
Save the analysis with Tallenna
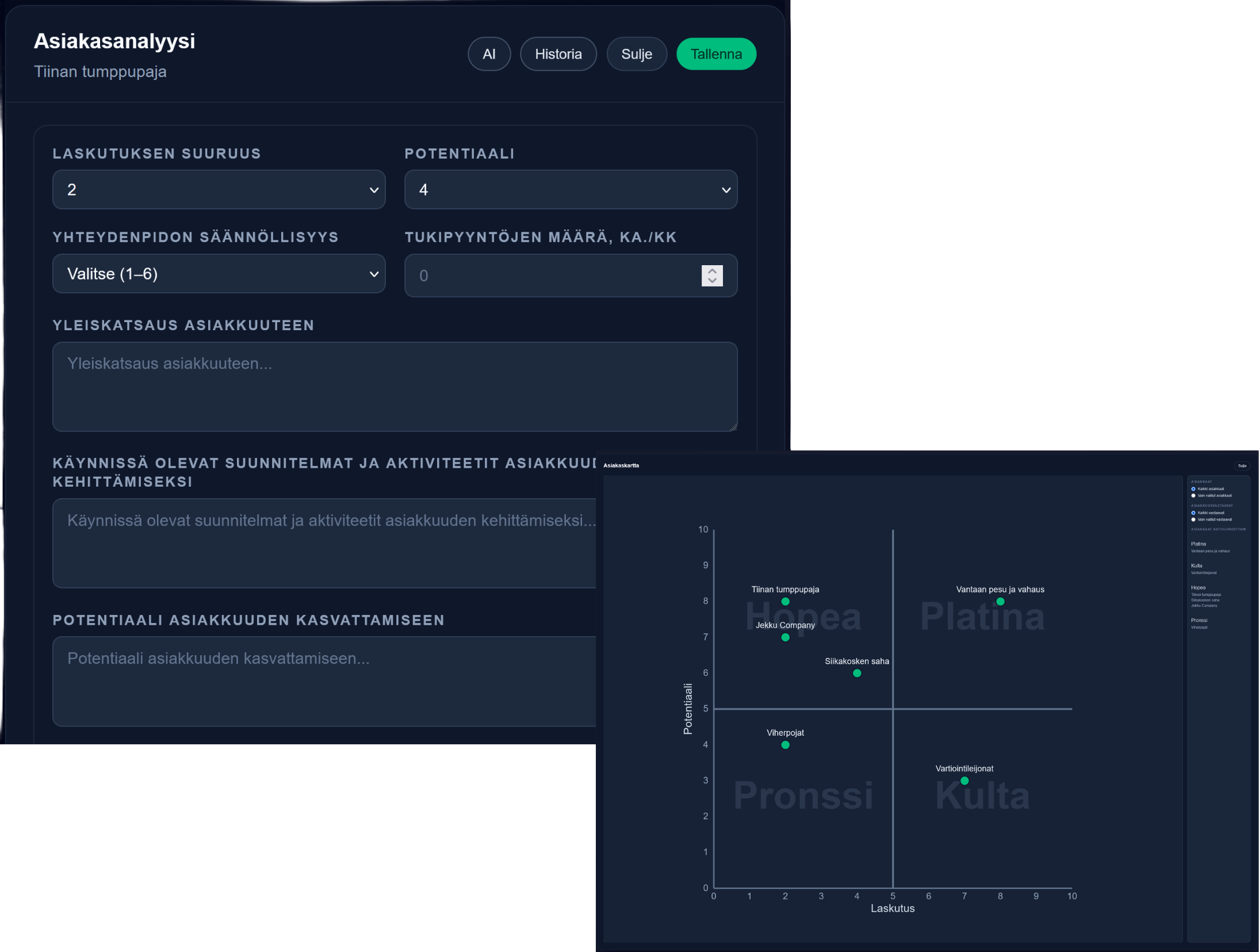716,54
